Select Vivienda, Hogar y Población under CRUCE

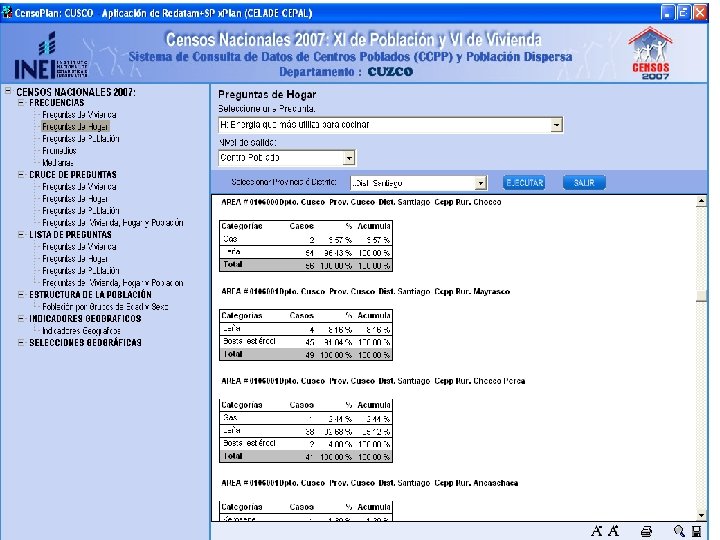pos(113,223)
